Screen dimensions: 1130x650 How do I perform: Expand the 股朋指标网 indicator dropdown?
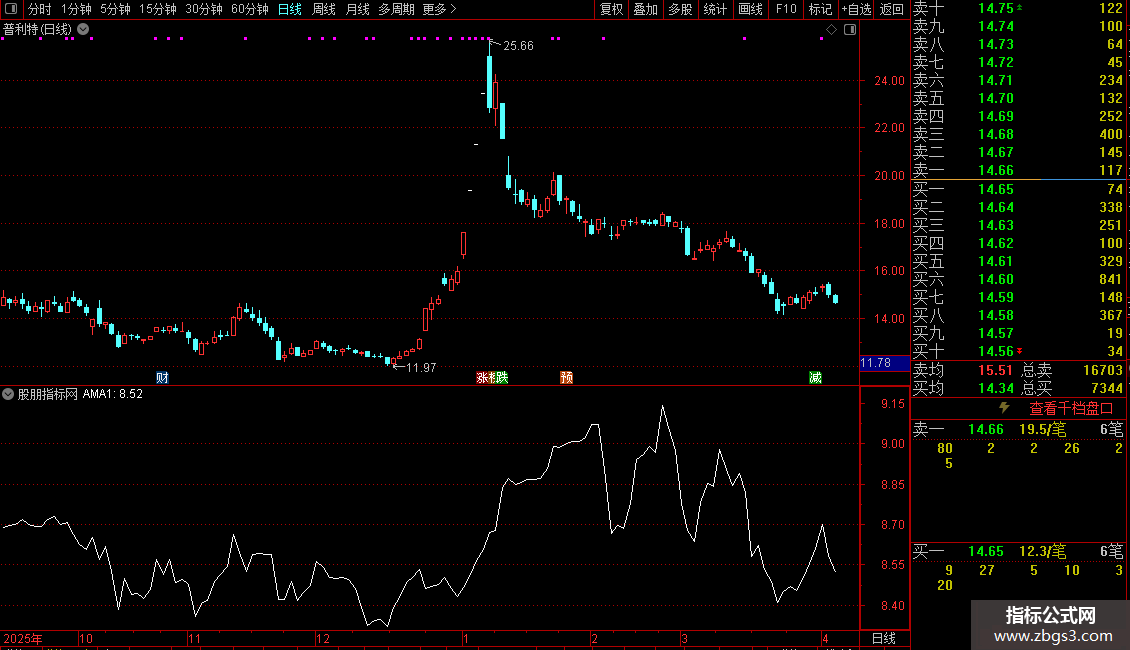(x=8, y=394)
